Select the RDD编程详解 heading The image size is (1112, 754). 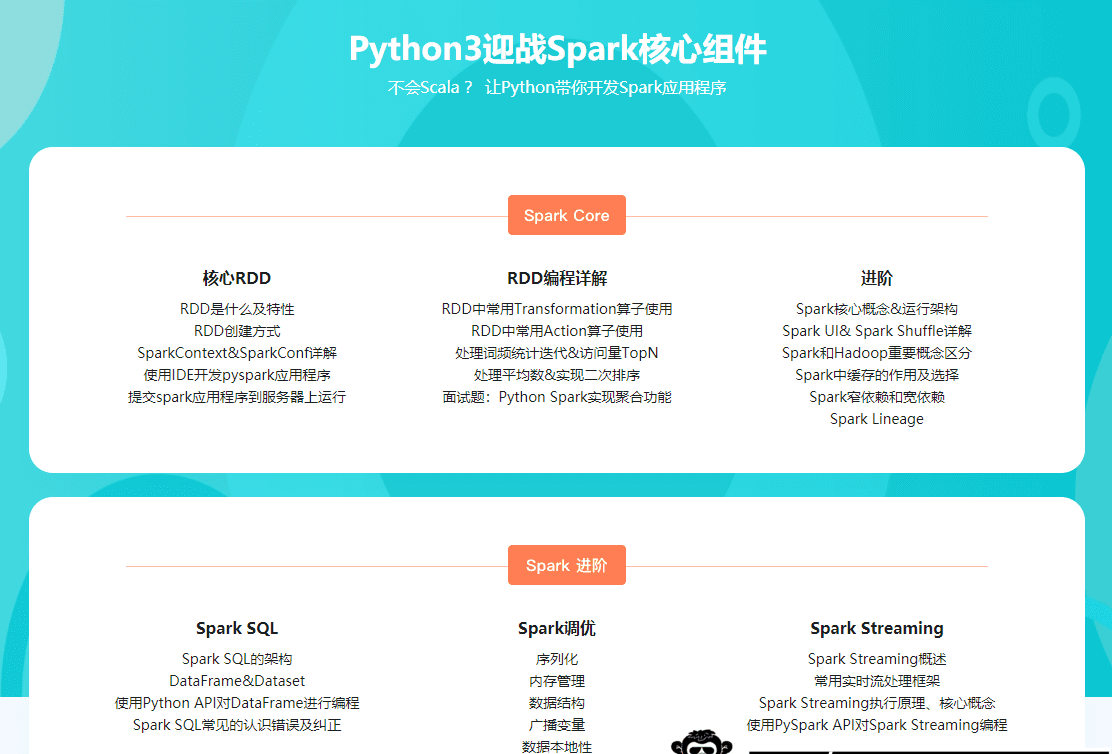pos(556,278)
